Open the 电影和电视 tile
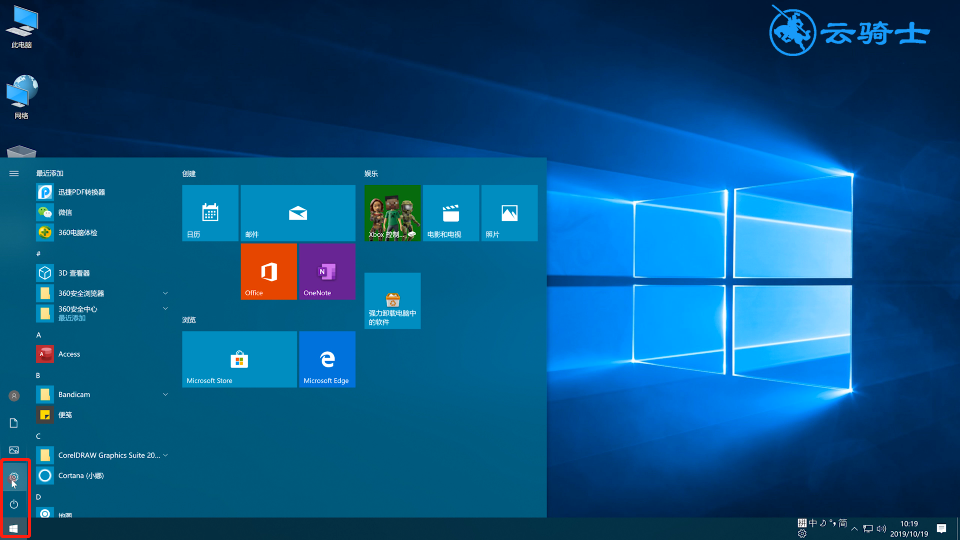Image resolution: width=960 pixels, height=540 pixels. (451, 213)
